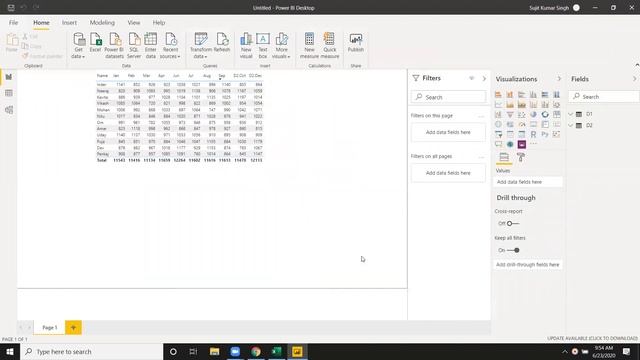Click Publish in the ribbon
Image resolution: width=640 pixels, height=360 pixels.
tap(356, 43)
